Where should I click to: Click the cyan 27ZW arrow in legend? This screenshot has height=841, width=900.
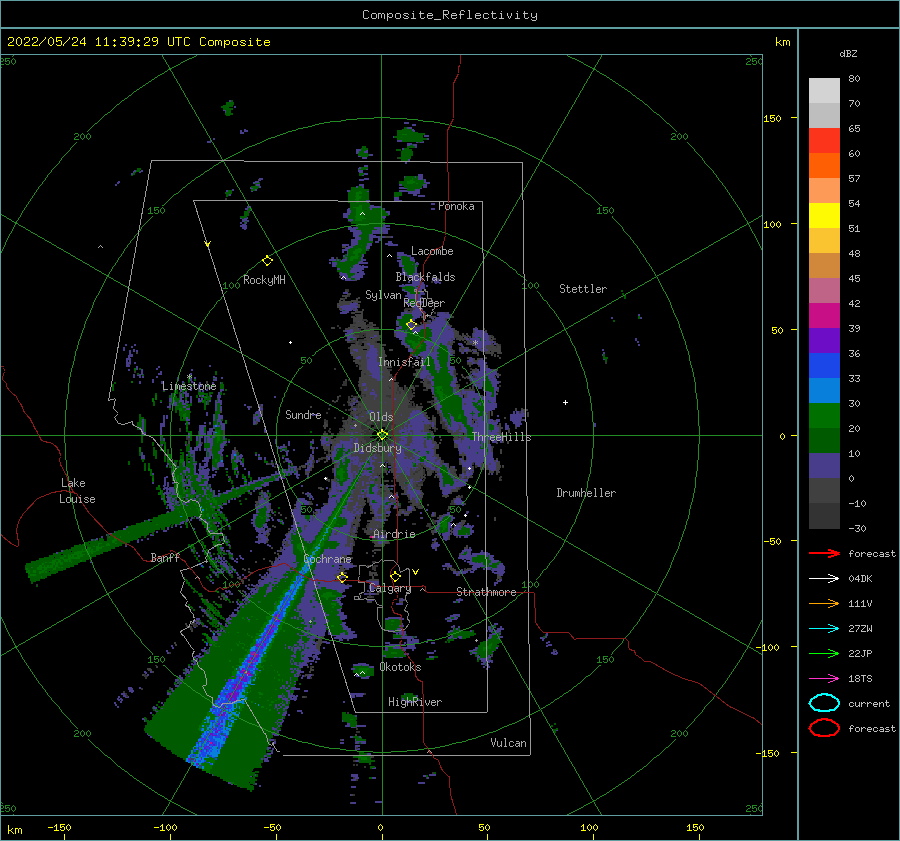[824, 629]
